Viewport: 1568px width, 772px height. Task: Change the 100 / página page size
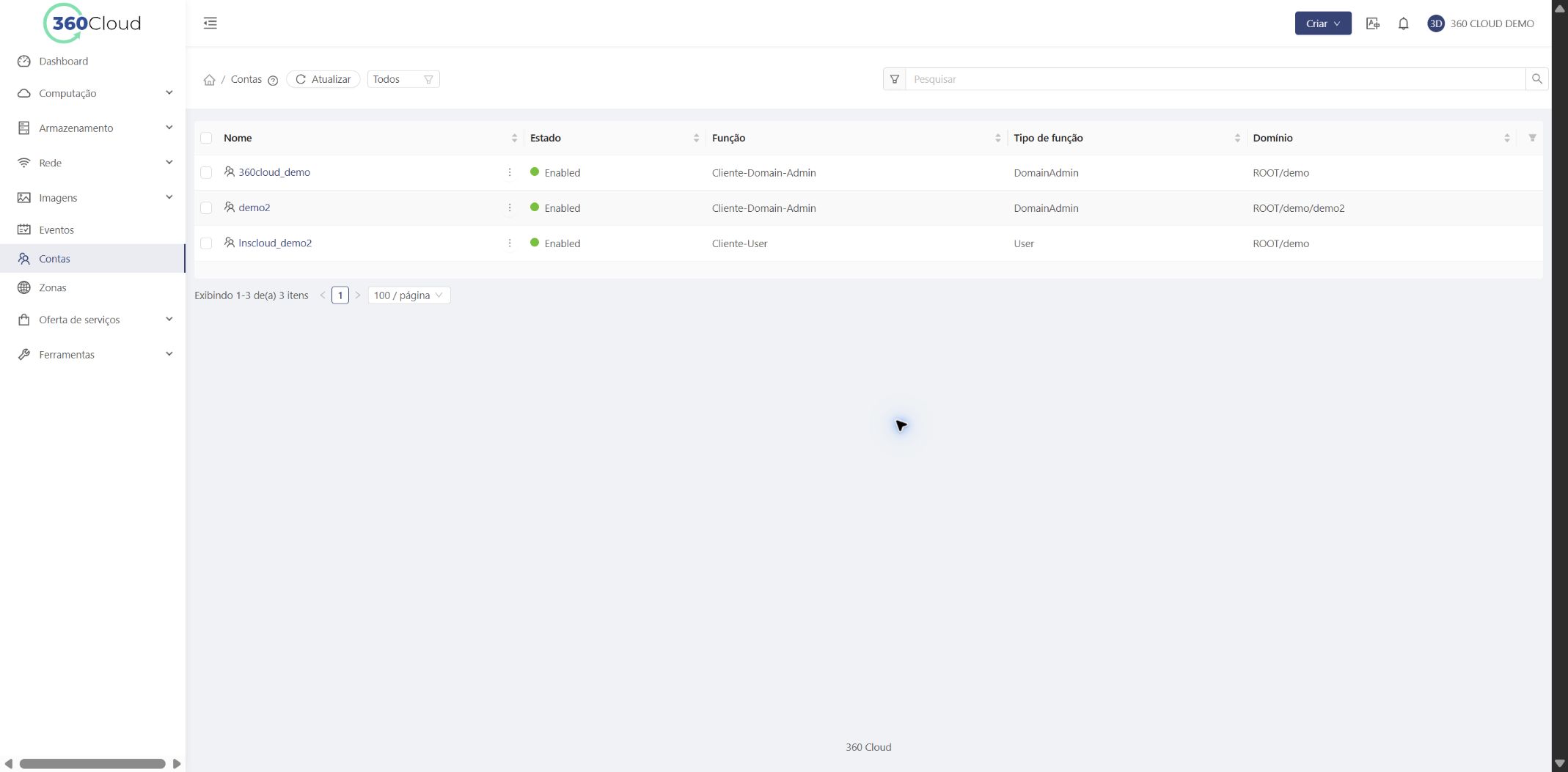(409, 295)
